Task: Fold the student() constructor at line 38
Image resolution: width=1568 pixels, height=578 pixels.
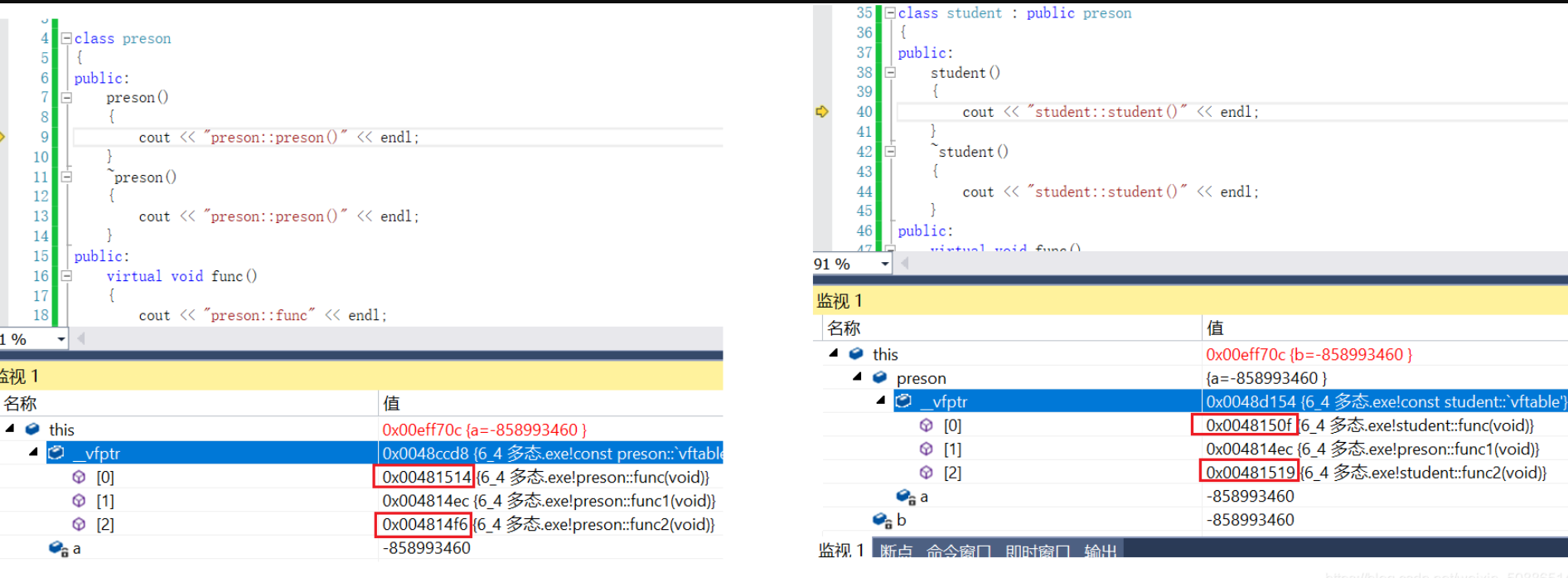Action: [890, 72]
